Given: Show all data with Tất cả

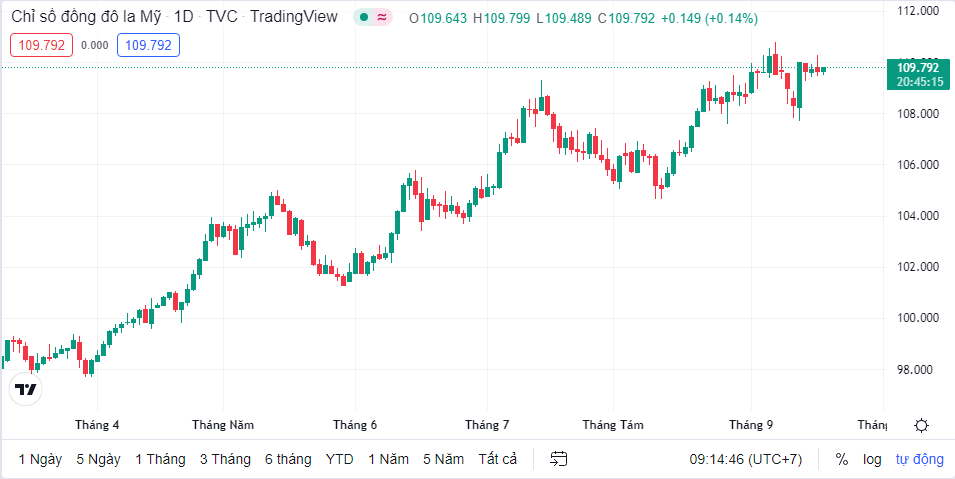Looking at the screenshot, I should coord(498,459).
